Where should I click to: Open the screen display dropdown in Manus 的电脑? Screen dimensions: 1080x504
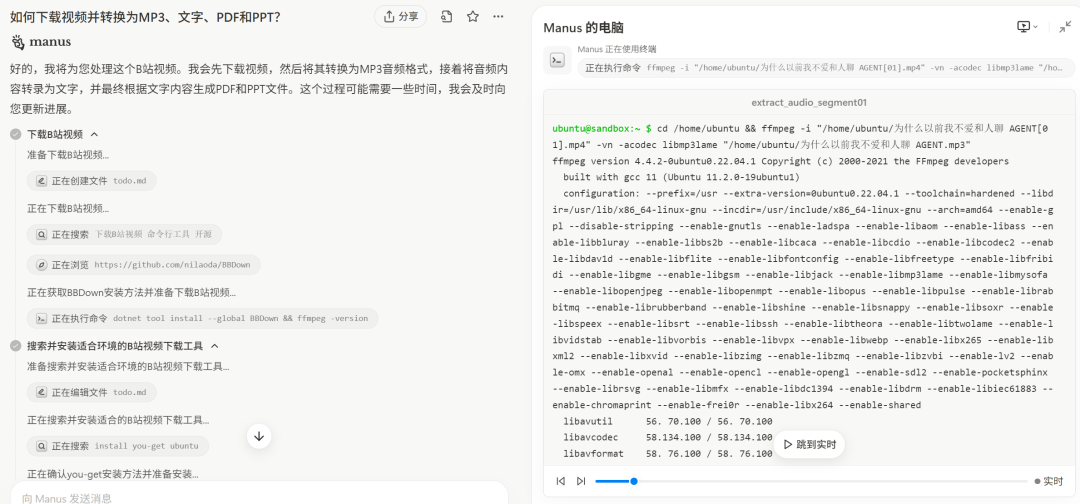coord(1027,27)
